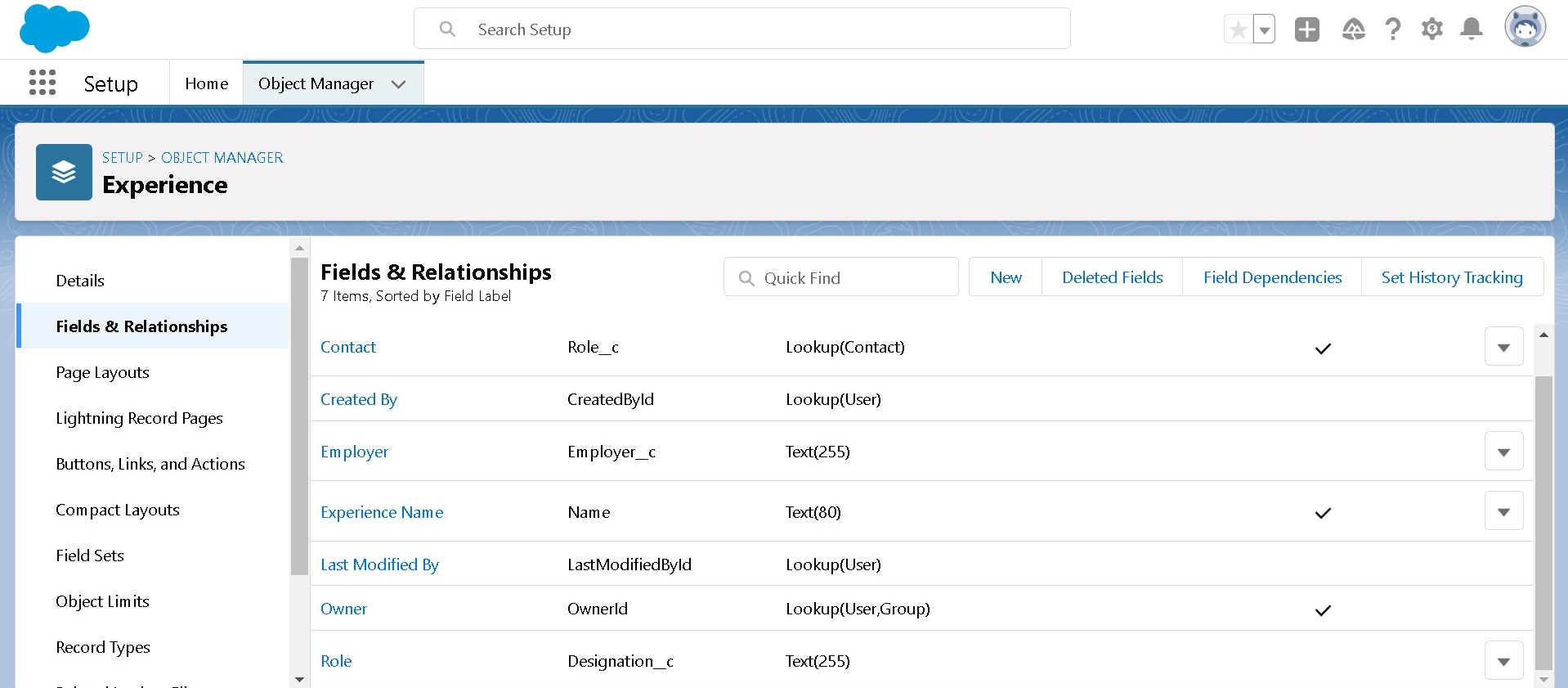Click the Quick Find field
Image resolution: width=1568 pixels, height=688 pixels.
840,277
